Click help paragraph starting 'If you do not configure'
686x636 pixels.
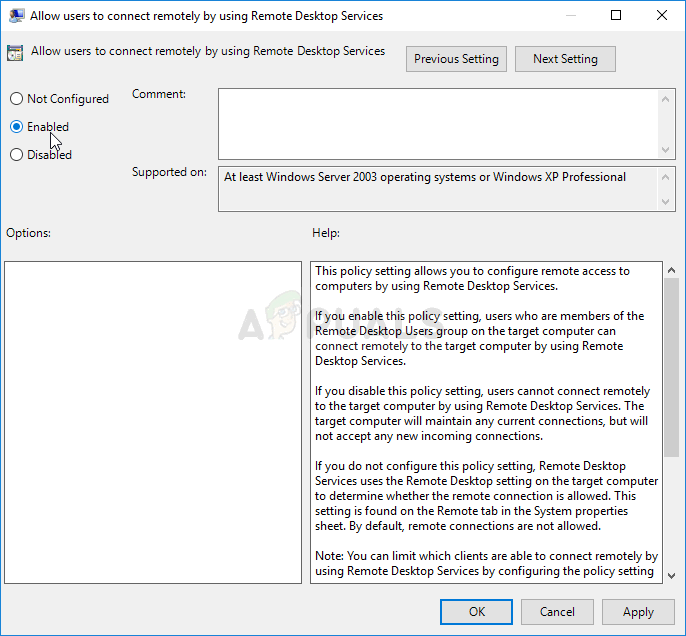[x=486, y=496]
